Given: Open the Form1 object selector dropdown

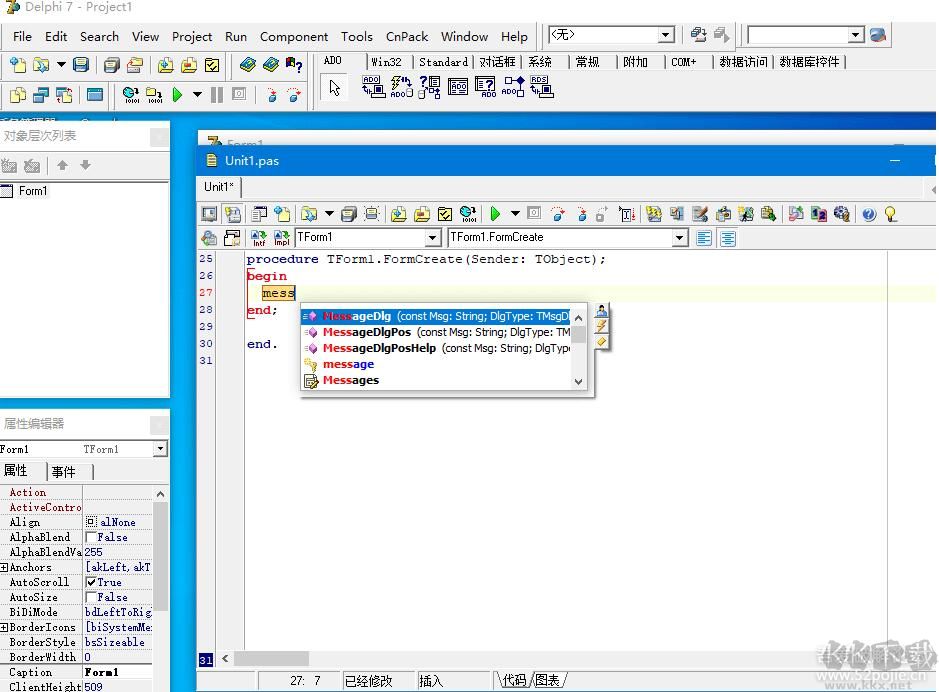Looking at the screenshot, I should pos(160,449).
